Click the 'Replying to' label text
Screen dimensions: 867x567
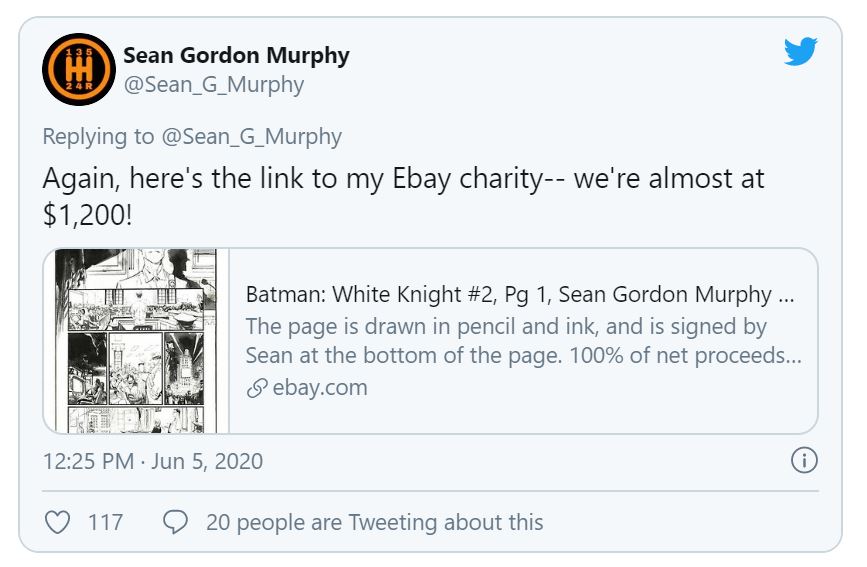click(99, 137)
